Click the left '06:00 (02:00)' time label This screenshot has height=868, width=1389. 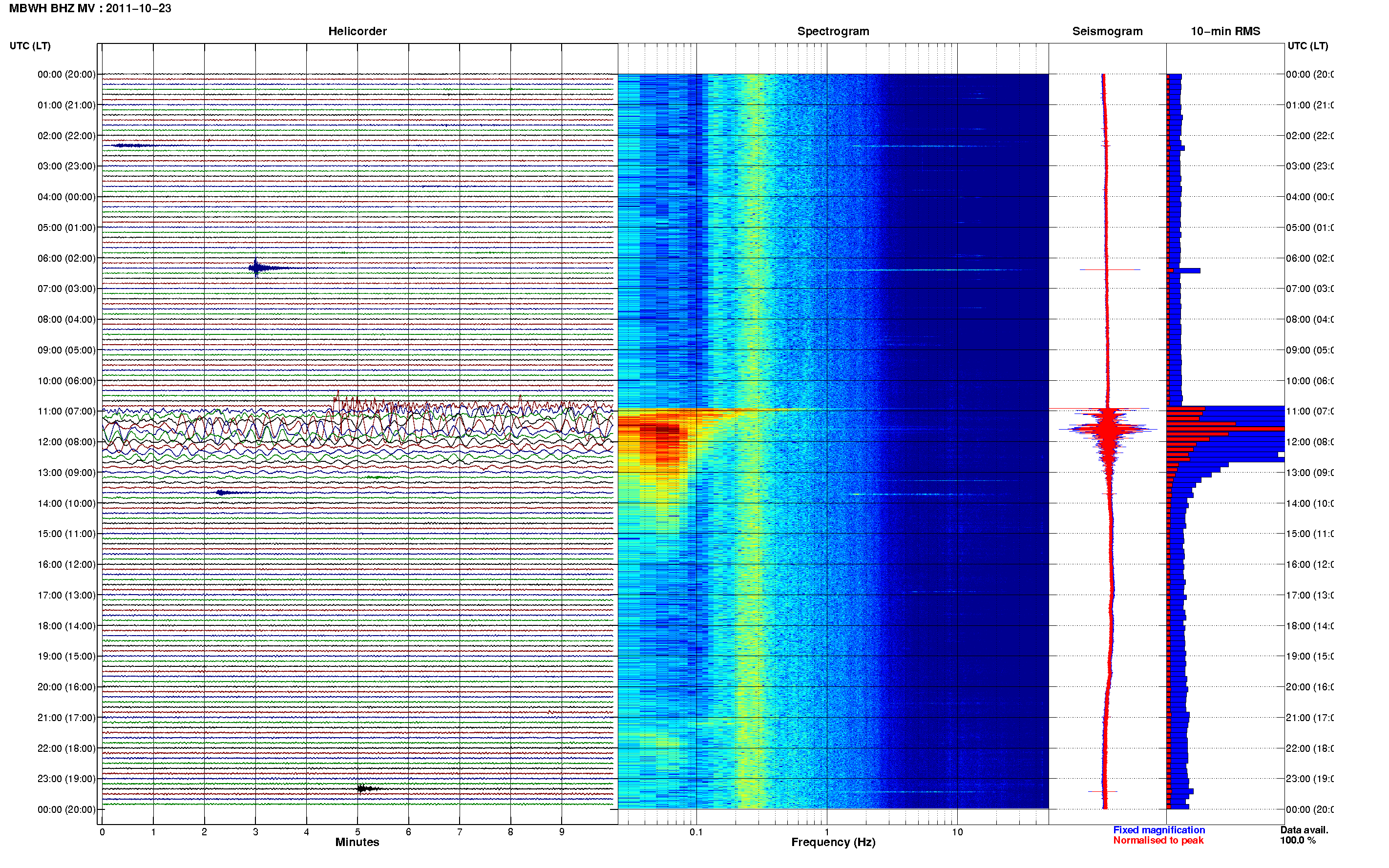(66, 258)
